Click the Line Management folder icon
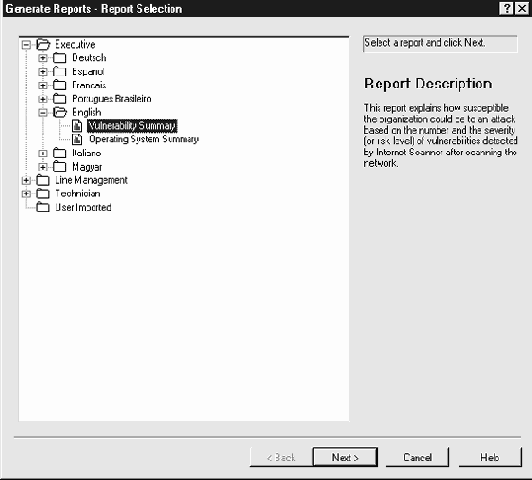The image size is (532, 480). 43,180
